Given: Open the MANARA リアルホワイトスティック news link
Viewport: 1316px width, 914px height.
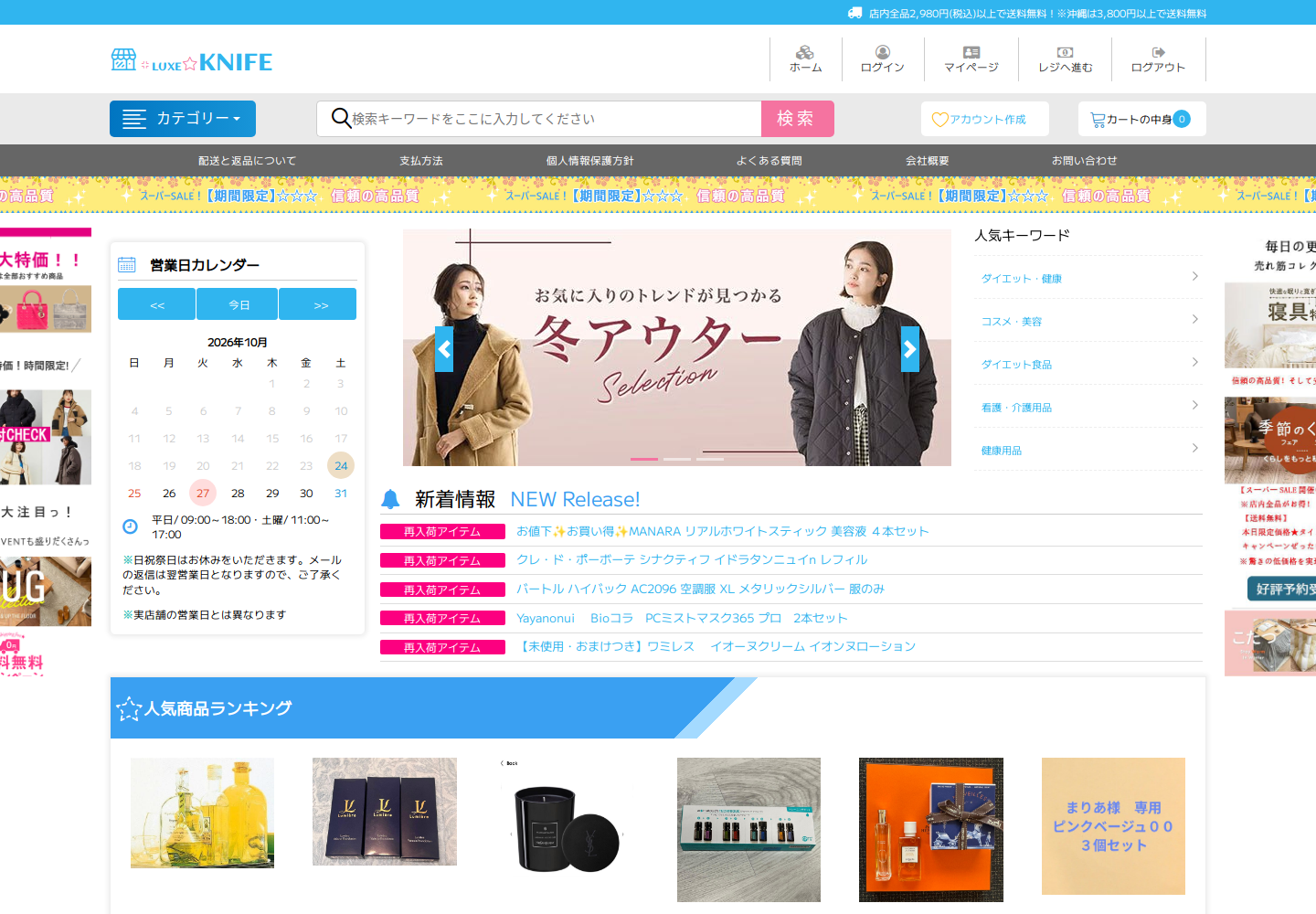Looking at the screenshot, I should (722, 531).
